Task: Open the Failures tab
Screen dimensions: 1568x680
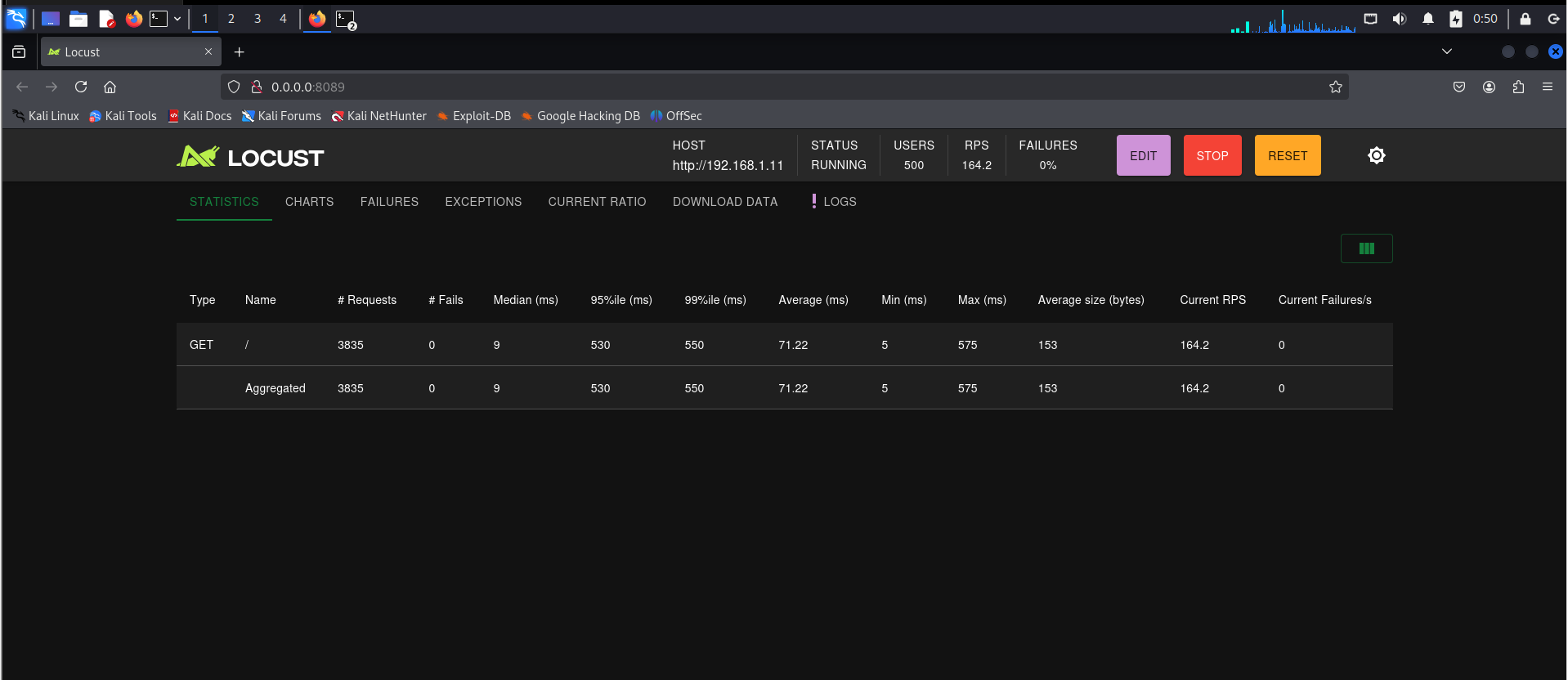Action: [x=389, y=202]
